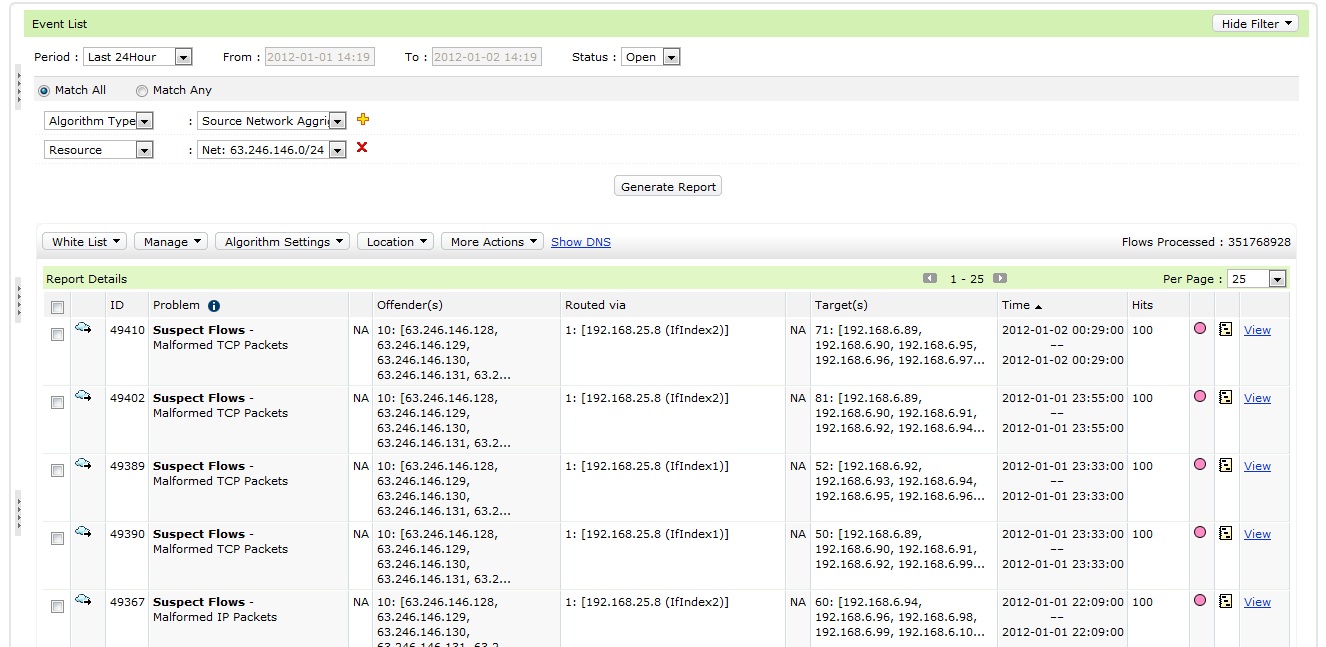Open View link for event 49390
Image resolution: width=1326 pixels, height=647 pixels.
point(1257,534)
